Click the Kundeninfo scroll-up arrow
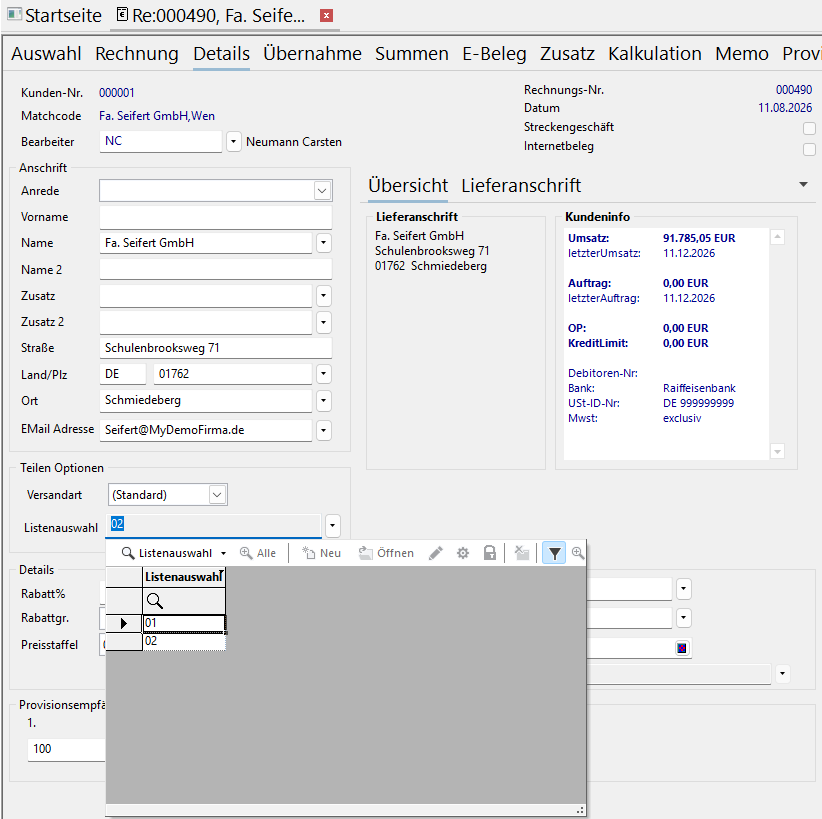Viewport: 822px width, 819px height. [777, 237]
